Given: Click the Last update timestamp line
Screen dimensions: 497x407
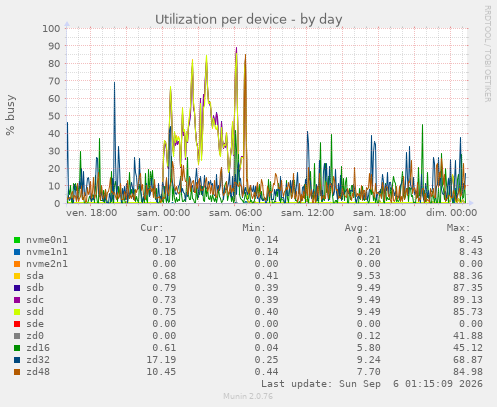Looking at the screenshot, I should tap(372, 384).
